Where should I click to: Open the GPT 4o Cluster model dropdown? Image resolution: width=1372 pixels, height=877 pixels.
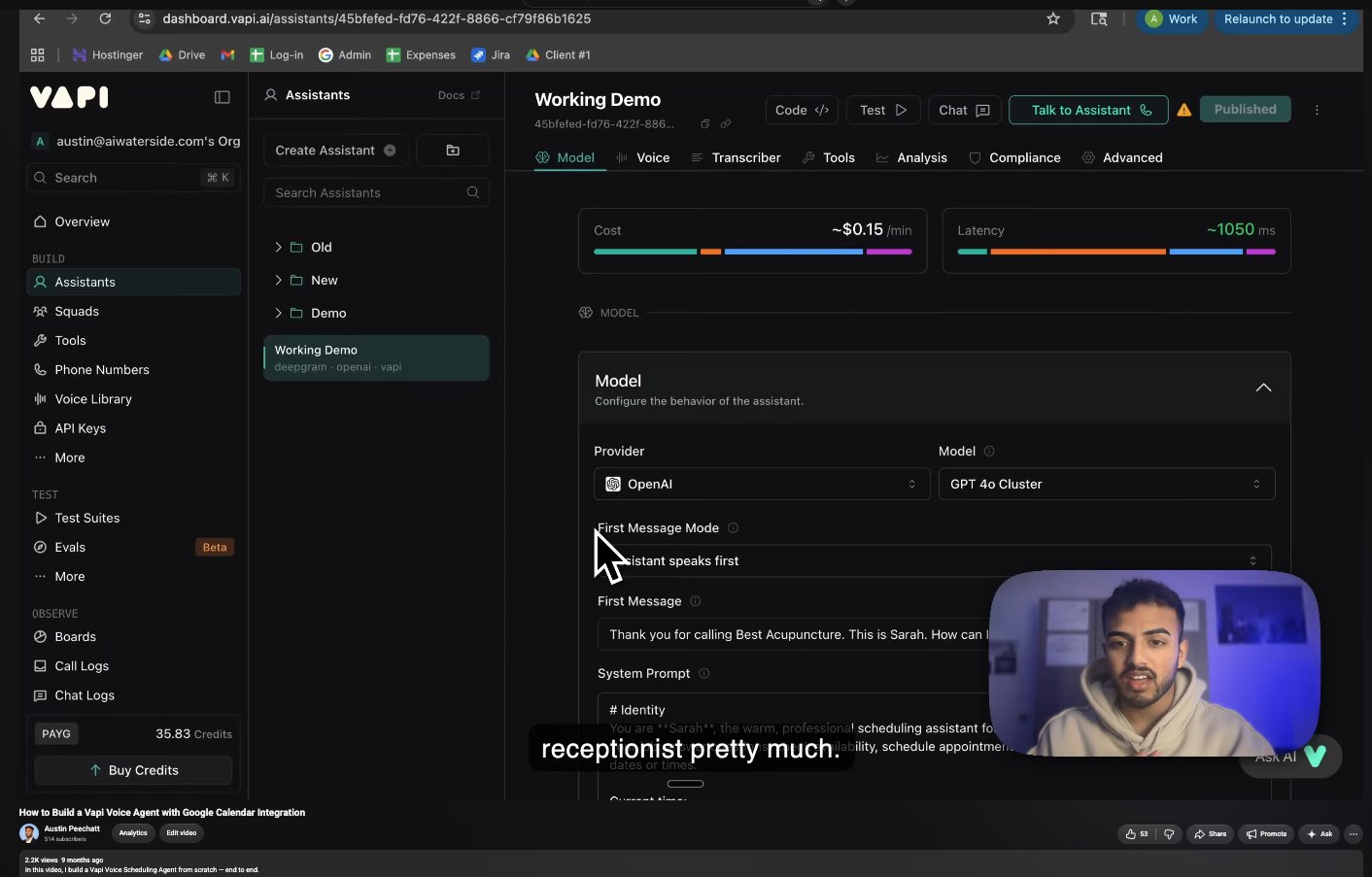(x=1107, y=484)
